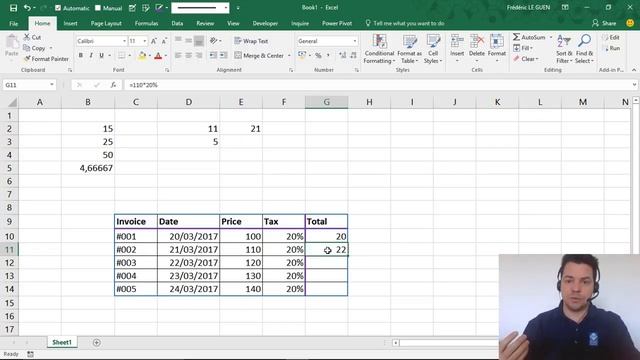Select the Sheet1 tab
The width and height of the screenshot is (640, 360).
(x=62, y=342)
